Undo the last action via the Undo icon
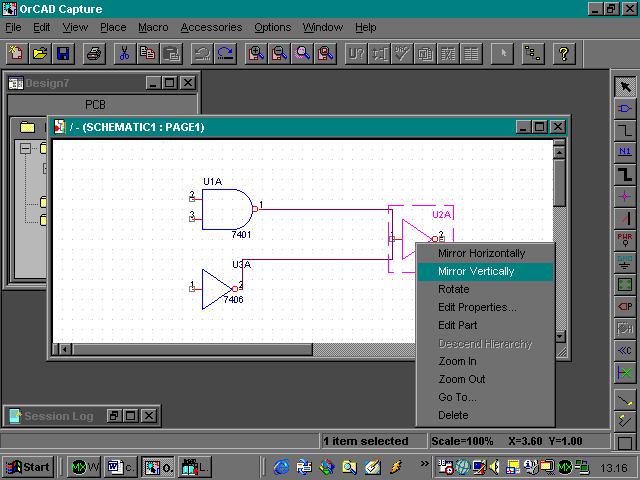The width and height of the screenshot is (640, 480). [x=202, y=53]
